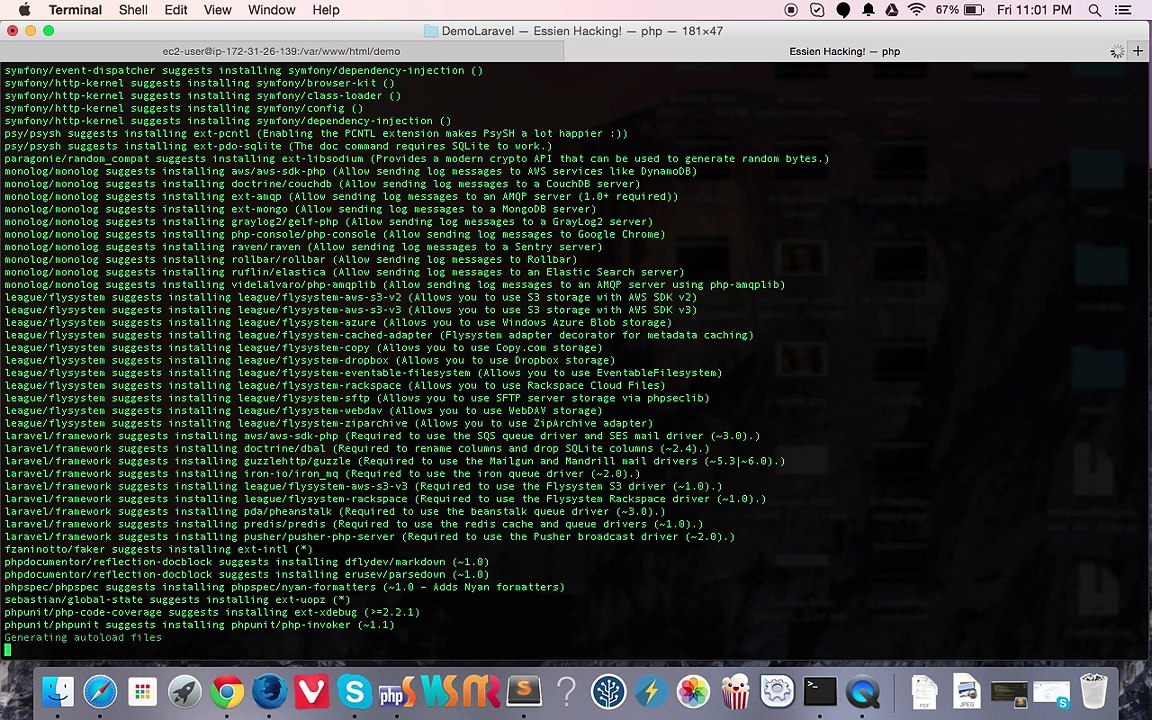
Task: Click the 'monolog/monolog suggests installing rollbar/rollbar' line
Action: 291,259
